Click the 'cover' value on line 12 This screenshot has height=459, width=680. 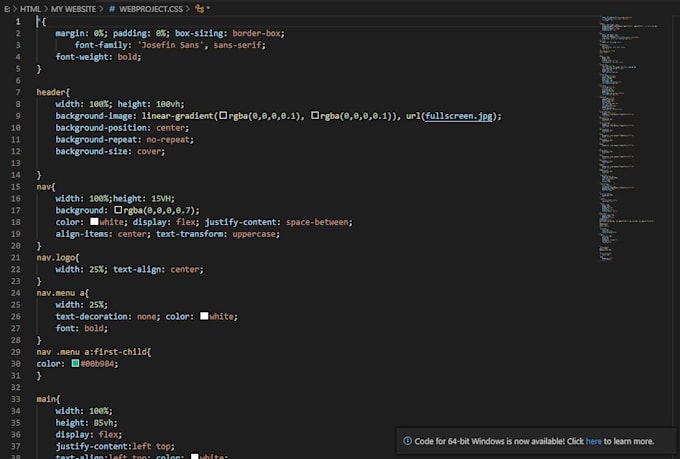click(149, 151)
